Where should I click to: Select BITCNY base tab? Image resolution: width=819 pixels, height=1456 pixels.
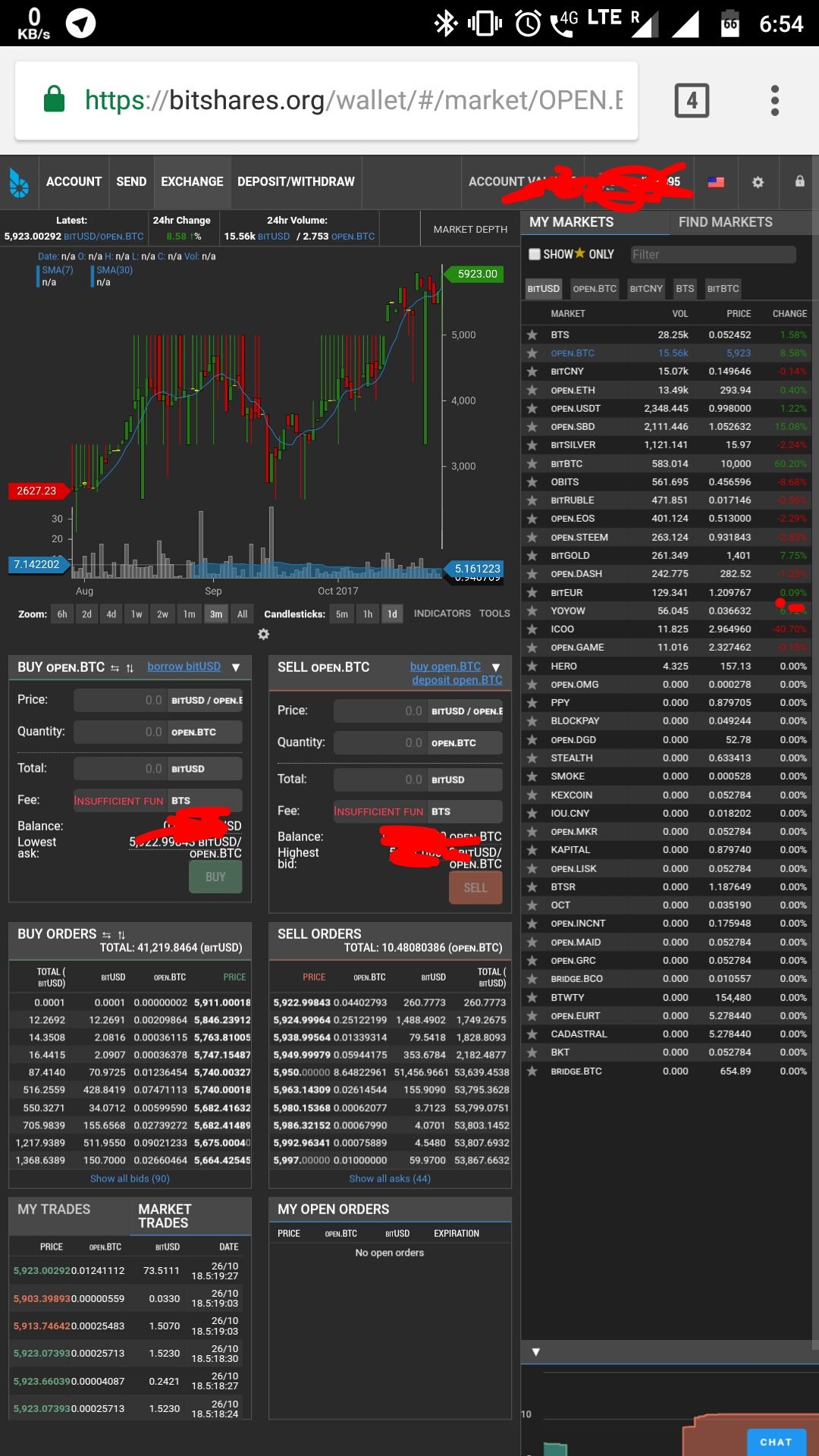646,289
